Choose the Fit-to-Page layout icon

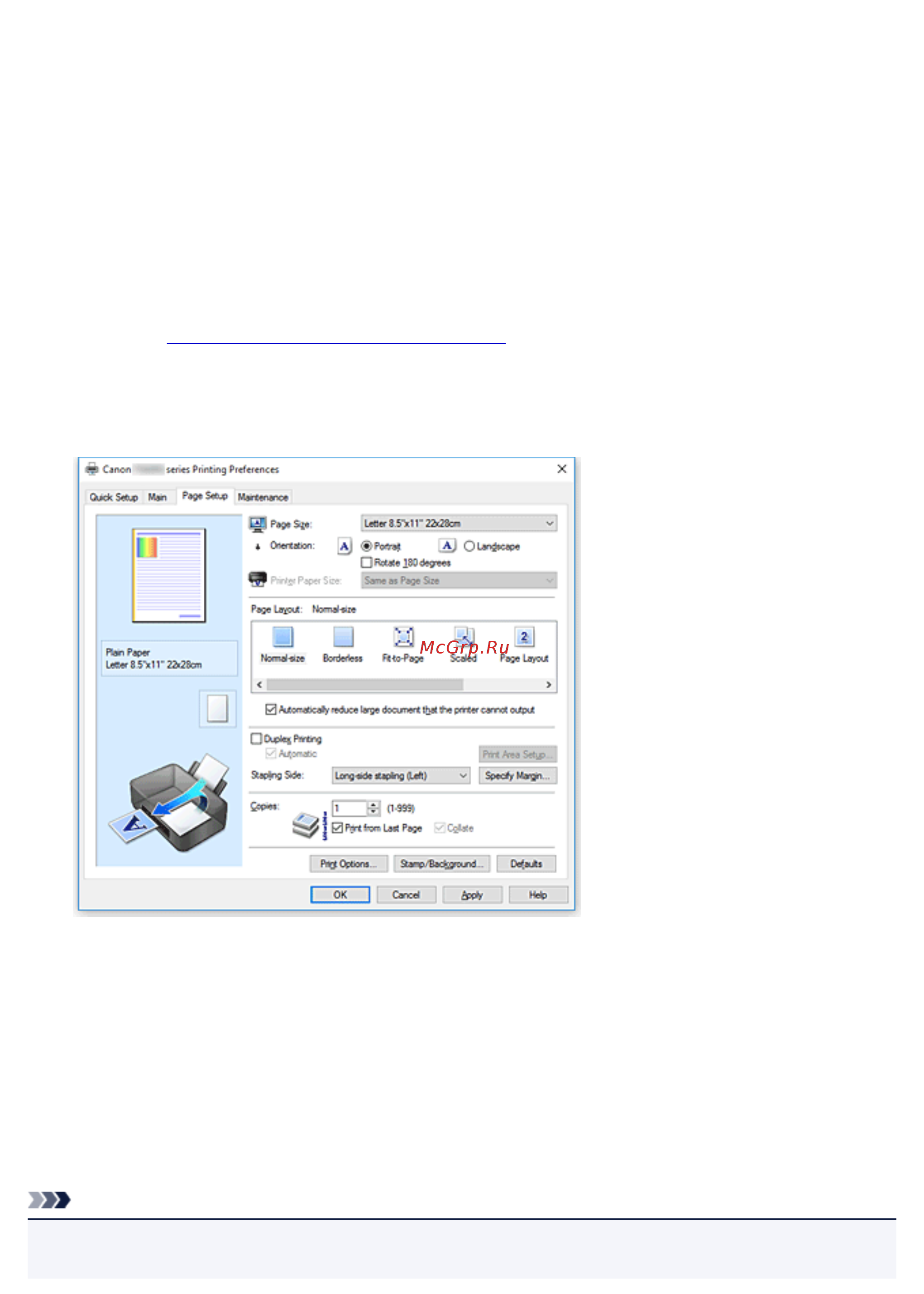point(403,637)
